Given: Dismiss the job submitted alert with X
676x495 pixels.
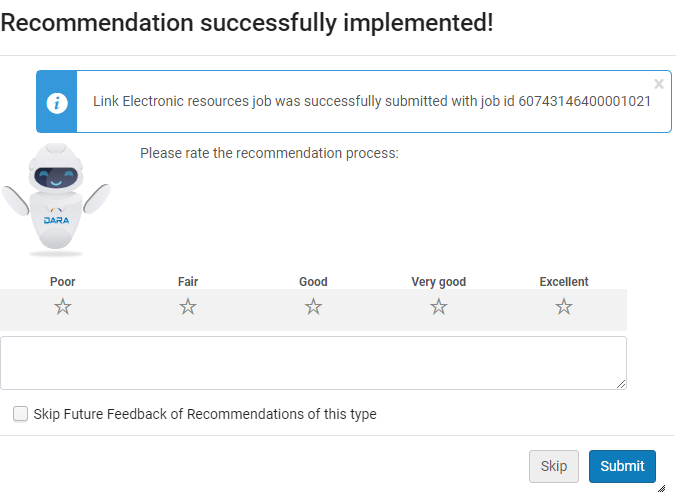Looking at the screenshot, I should pyautogui.click(x=659, y=84).
